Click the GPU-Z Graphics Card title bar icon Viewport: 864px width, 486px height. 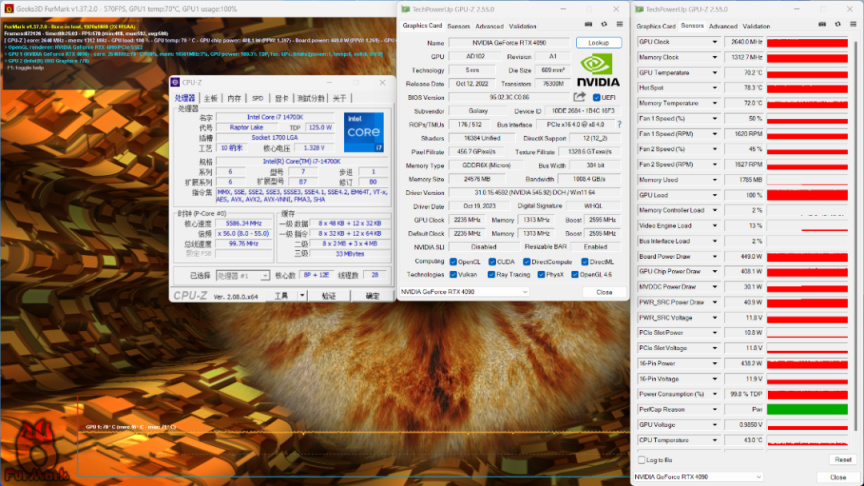[406, 9]
